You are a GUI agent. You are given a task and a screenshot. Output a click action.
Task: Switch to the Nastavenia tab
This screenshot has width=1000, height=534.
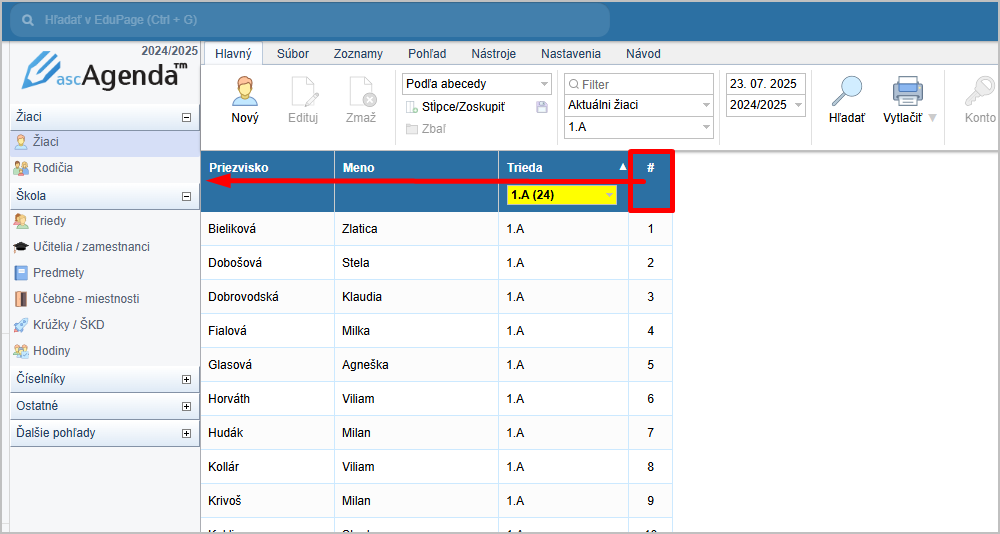pos(571,54)
